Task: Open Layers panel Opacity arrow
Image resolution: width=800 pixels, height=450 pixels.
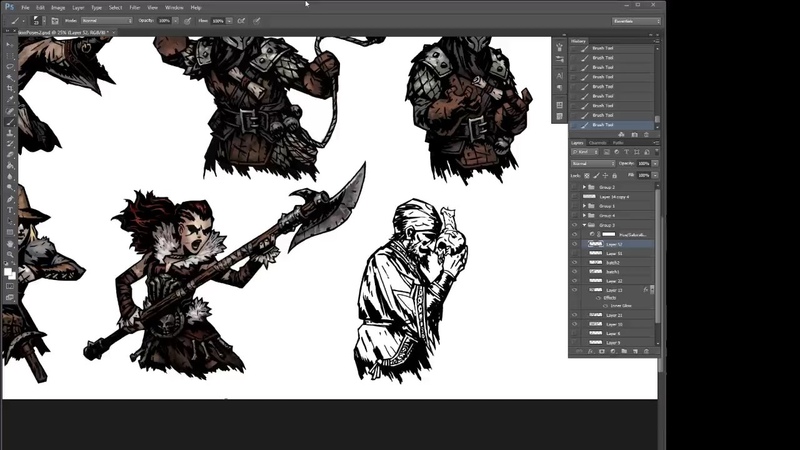Action: (x=655, y=163)
